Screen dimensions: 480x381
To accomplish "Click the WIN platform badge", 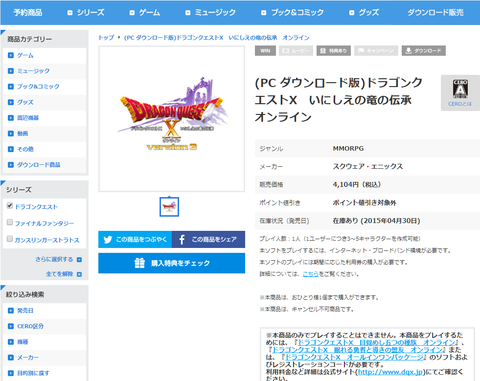I will [265, 51].
